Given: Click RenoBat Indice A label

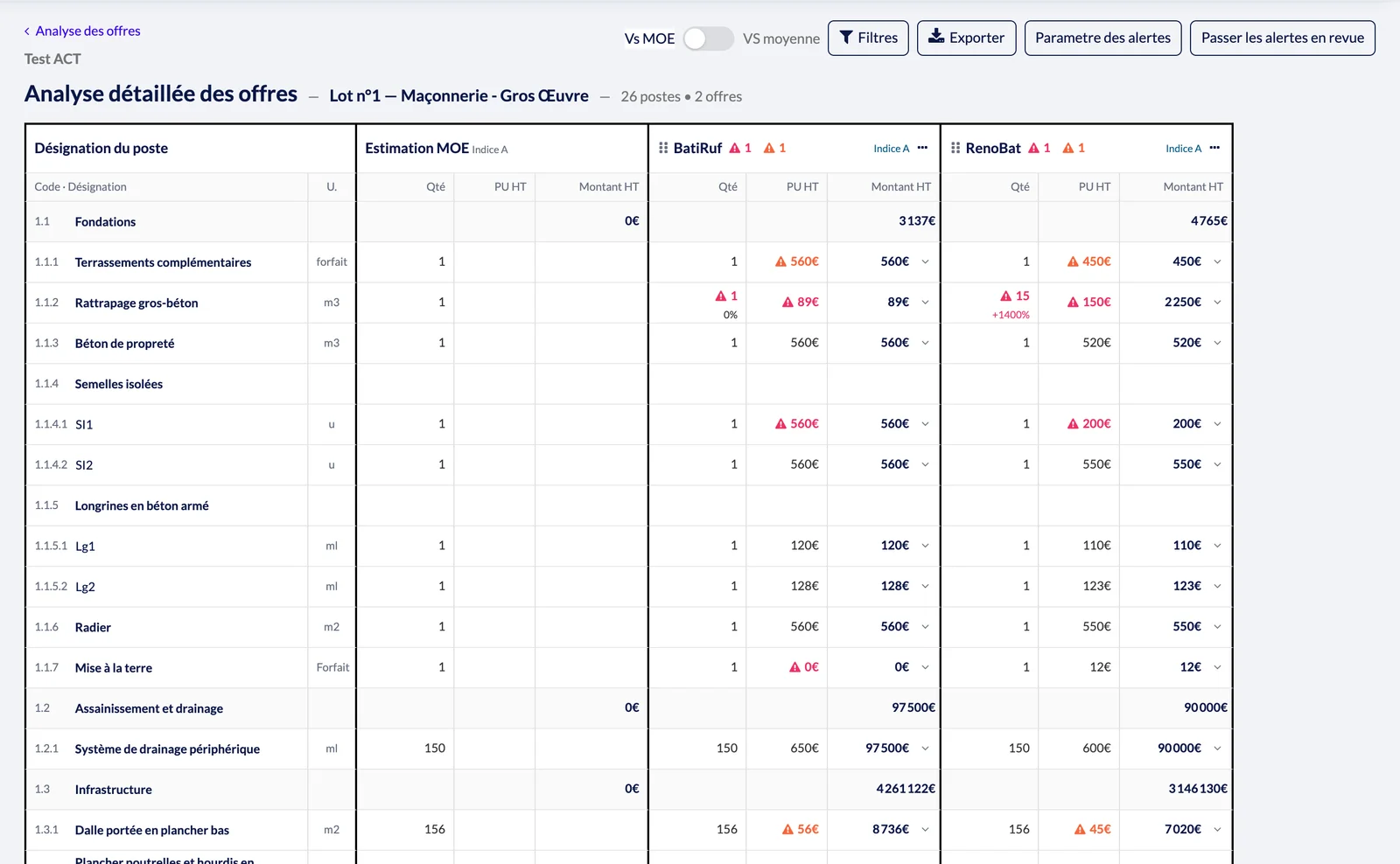Looking at the screenshot, I should point(1183,149).
